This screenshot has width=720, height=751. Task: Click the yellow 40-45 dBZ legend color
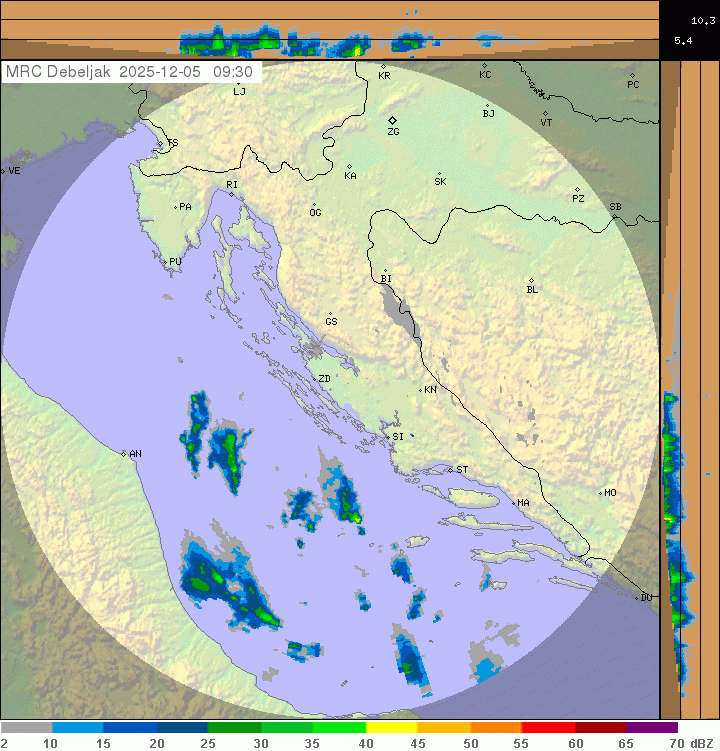[392, 728]
